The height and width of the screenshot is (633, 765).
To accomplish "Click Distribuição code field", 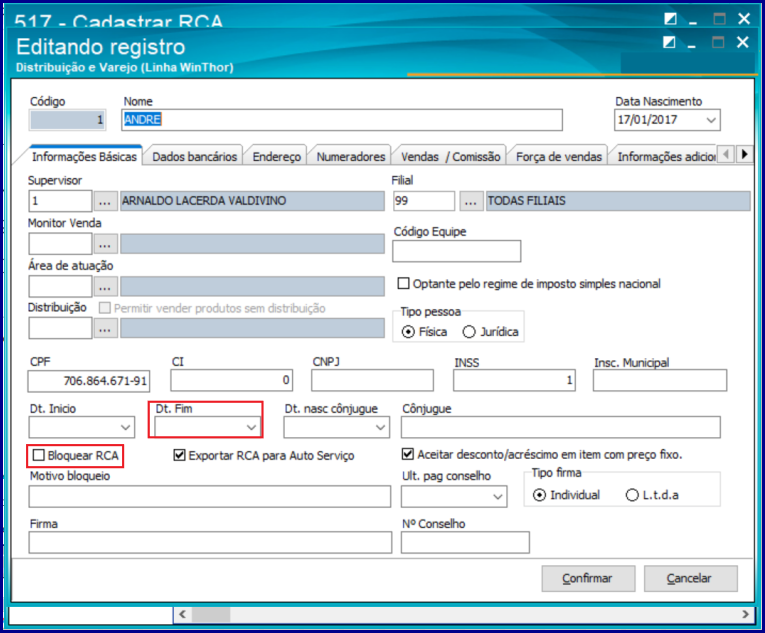I will coord(60,328).
